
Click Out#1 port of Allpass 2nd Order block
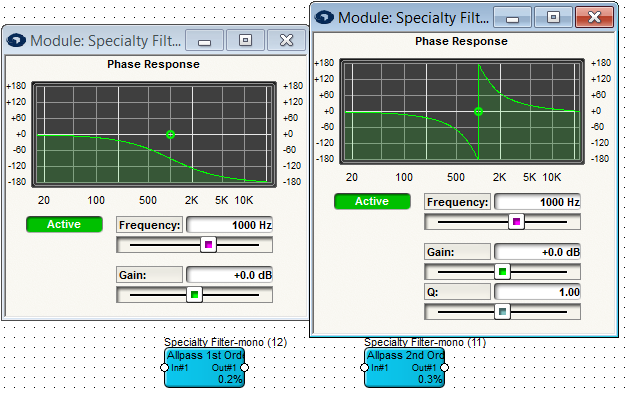coord(444,367)
